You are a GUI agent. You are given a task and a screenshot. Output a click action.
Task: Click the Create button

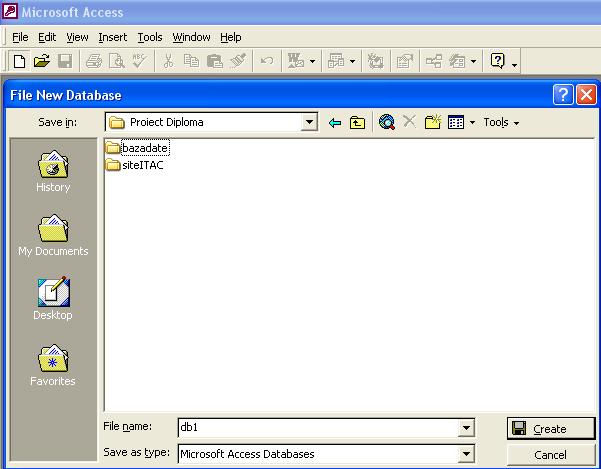coord(551,428)
